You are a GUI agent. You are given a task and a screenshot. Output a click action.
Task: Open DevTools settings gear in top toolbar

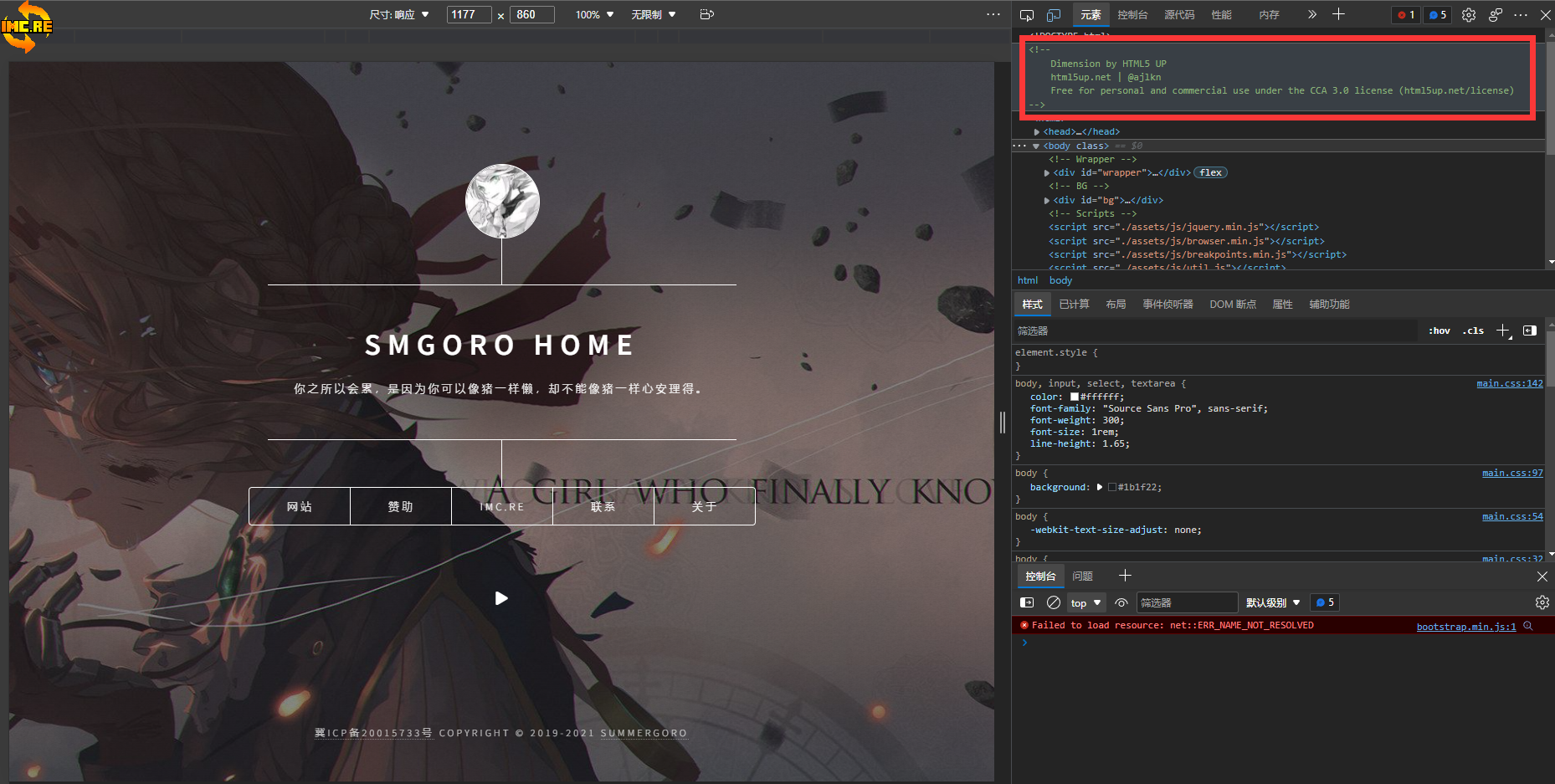coord(1469,15)
